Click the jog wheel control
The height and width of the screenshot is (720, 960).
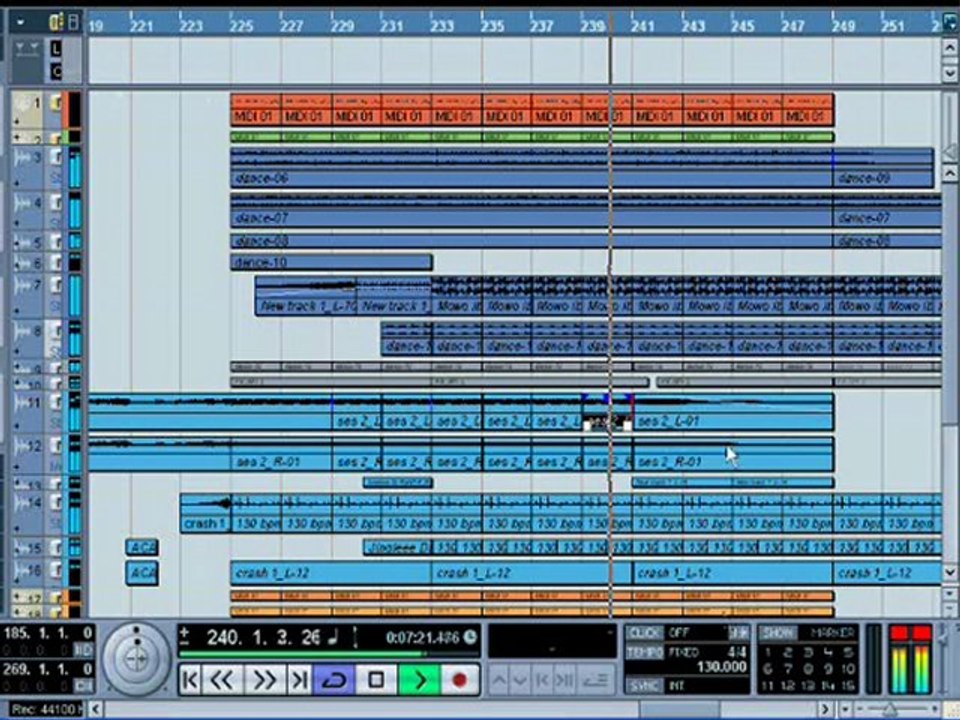[x=136, y=659]
